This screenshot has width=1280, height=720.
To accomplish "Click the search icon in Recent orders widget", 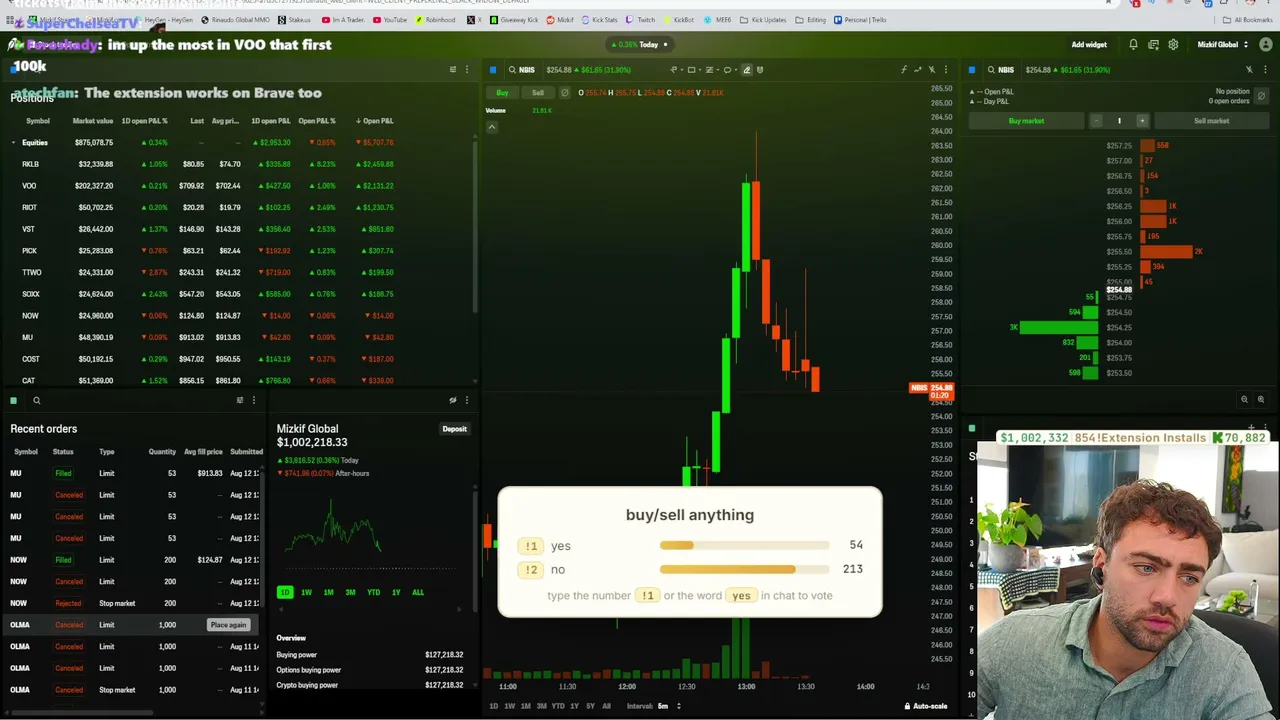I will tap(36, 401).
